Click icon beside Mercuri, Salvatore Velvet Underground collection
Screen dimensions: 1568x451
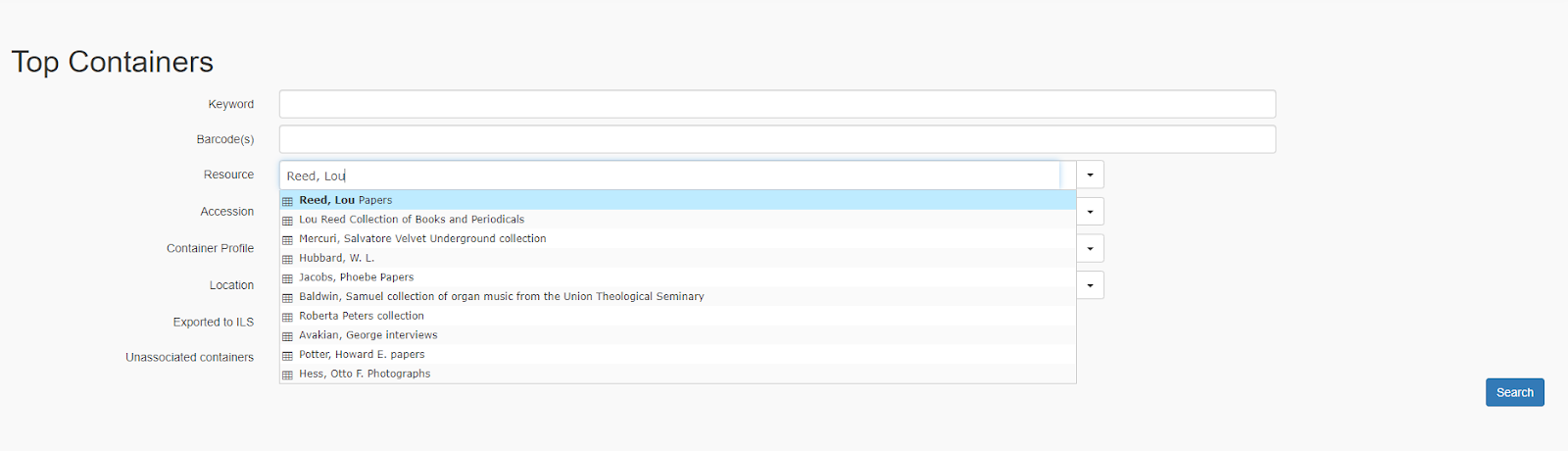[287, 239]
